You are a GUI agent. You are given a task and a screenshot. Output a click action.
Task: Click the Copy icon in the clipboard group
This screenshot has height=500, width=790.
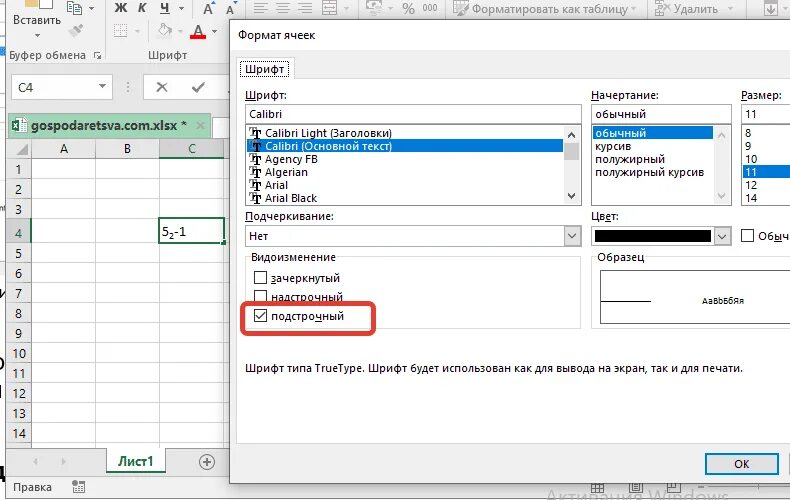[75, 8]
